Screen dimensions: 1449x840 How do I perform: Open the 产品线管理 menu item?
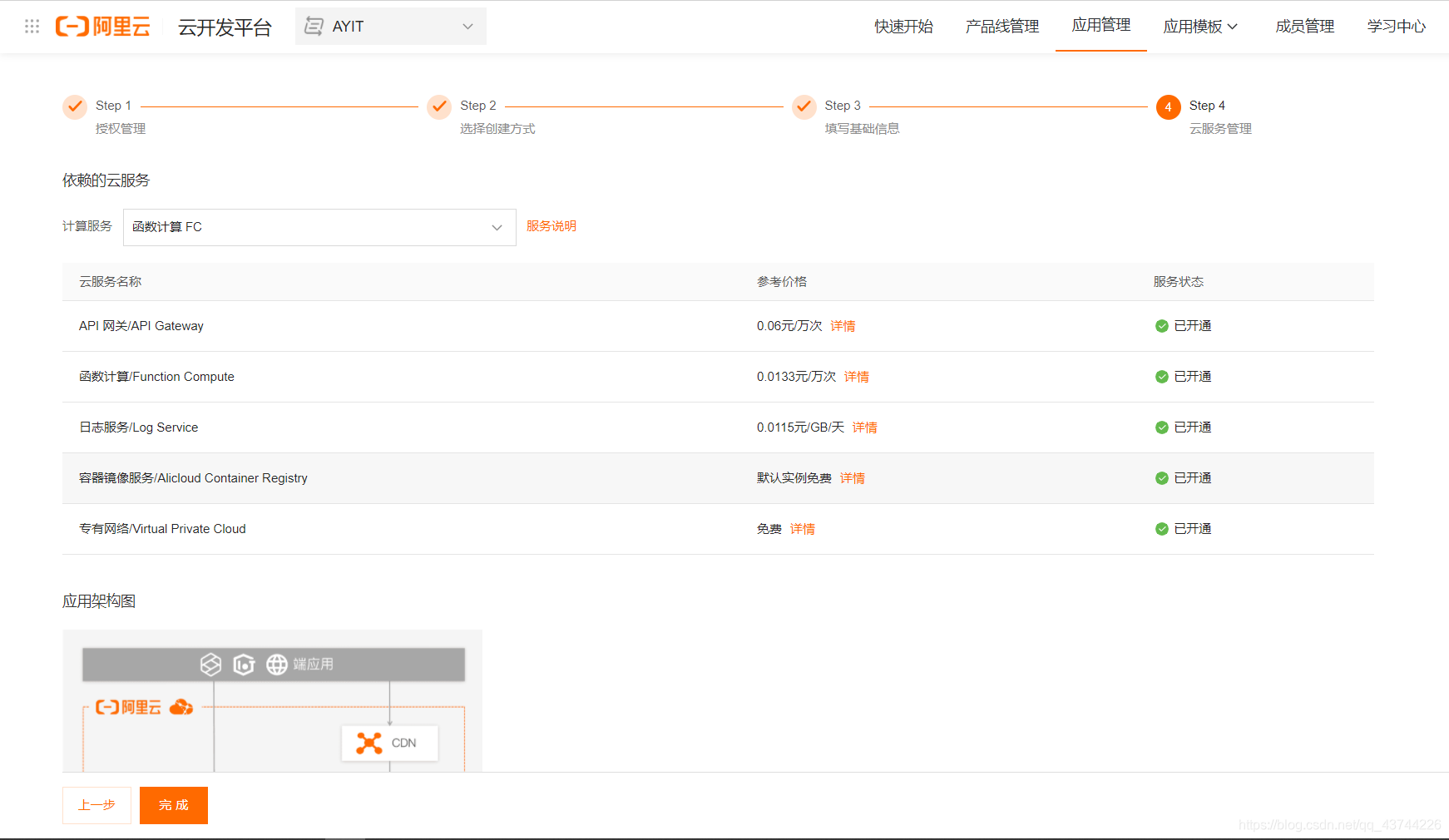pos(1002,27)
